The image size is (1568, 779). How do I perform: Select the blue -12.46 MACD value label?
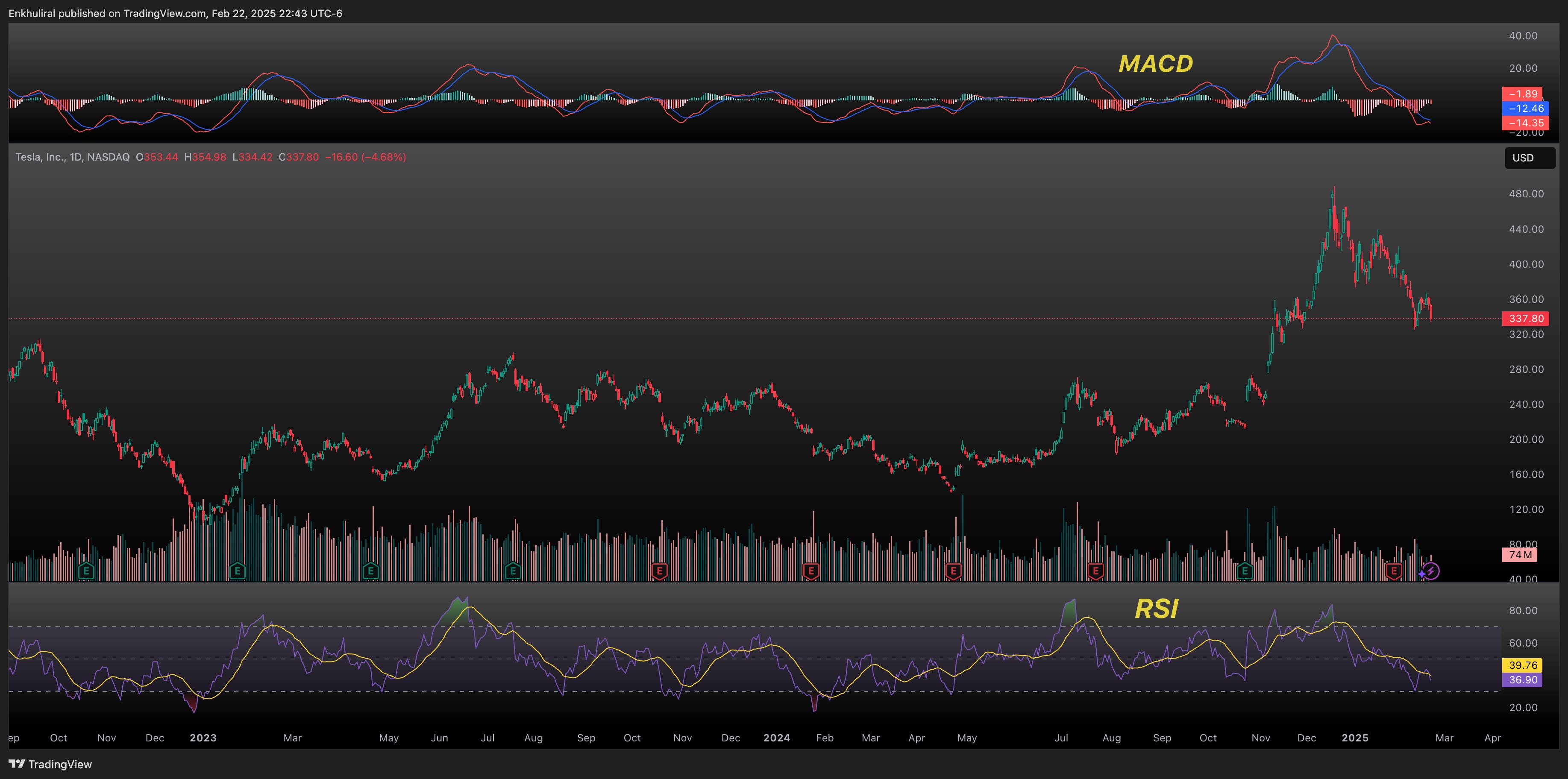1526,108
